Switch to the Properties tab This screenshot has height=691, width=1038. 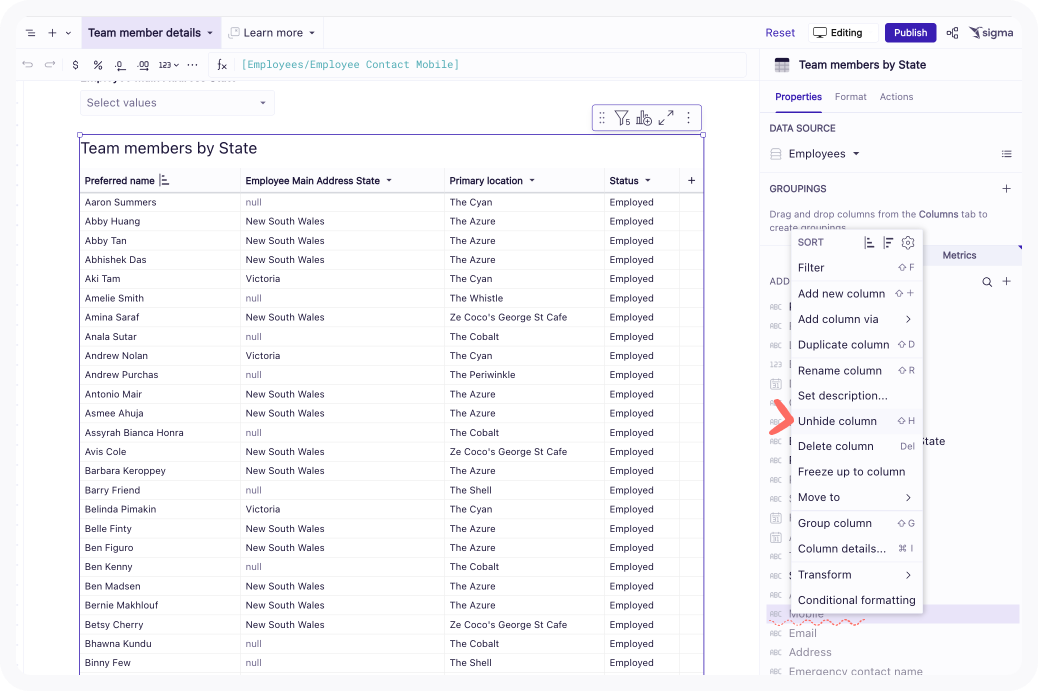(798, 97)
